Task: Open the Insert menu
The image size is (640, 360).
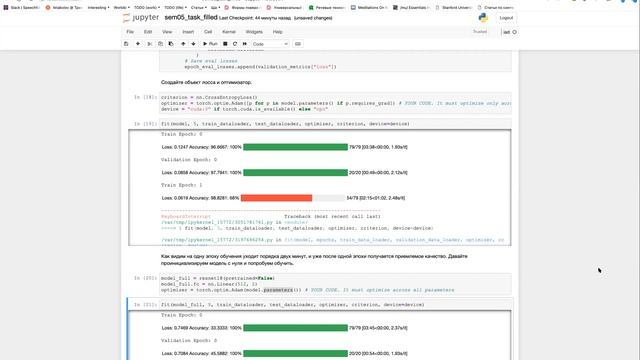Action: tap(188, 32)
